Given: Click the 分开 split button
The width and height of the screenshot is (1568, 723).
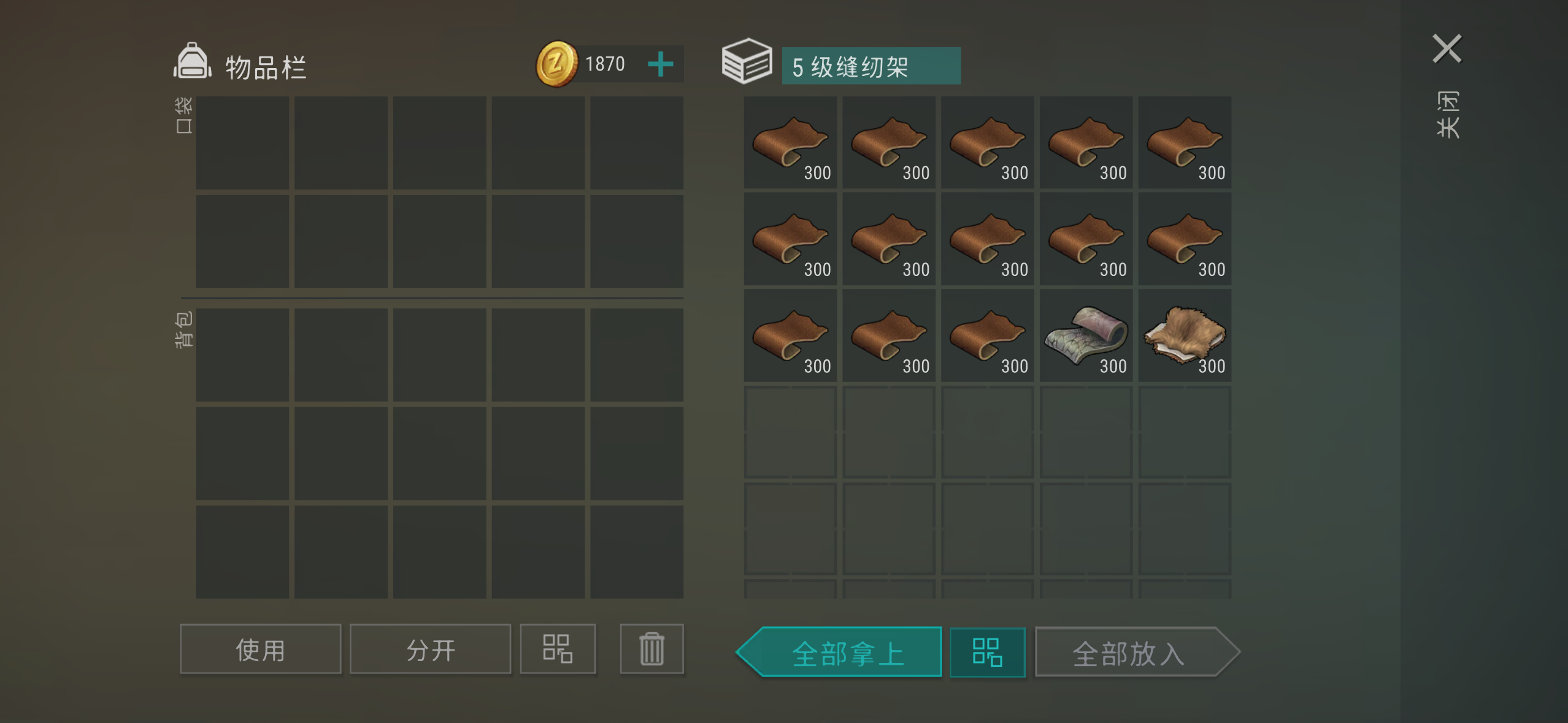Looking at the screenshot, I should click(430, 649).
